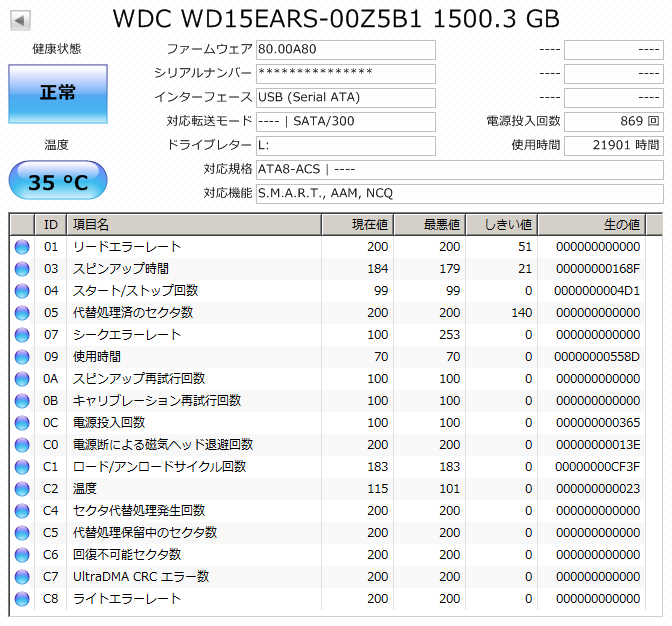
Task: Click the ドライブレター field L:
Action: click(346, 146)
